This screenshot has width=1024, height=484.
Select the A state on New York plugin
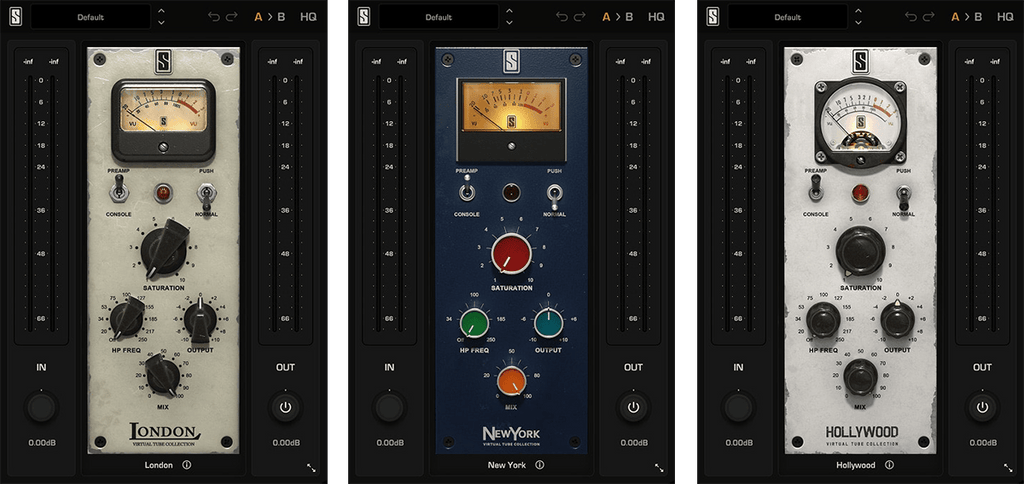click(x=606, y=17)
